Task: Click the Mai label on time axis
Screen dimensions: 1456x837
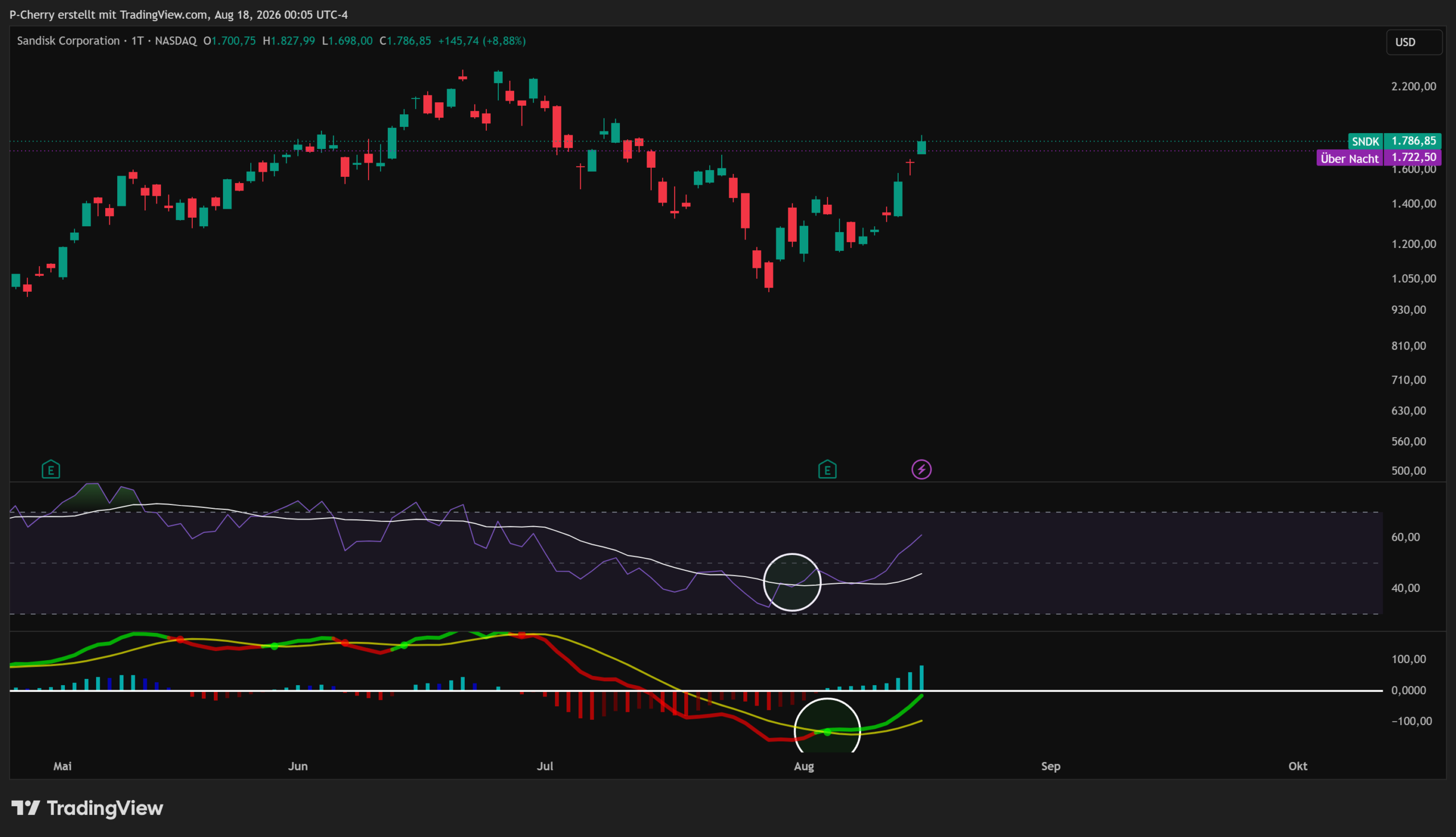Action: (x=63, y=766)
